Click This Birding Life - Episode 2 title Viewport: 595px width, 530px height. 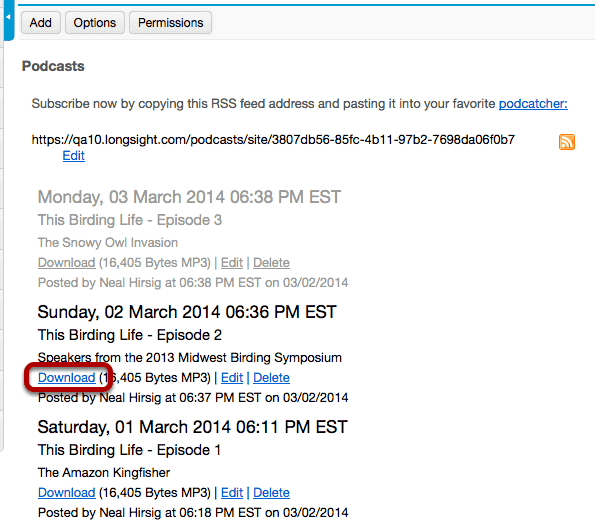129,335
